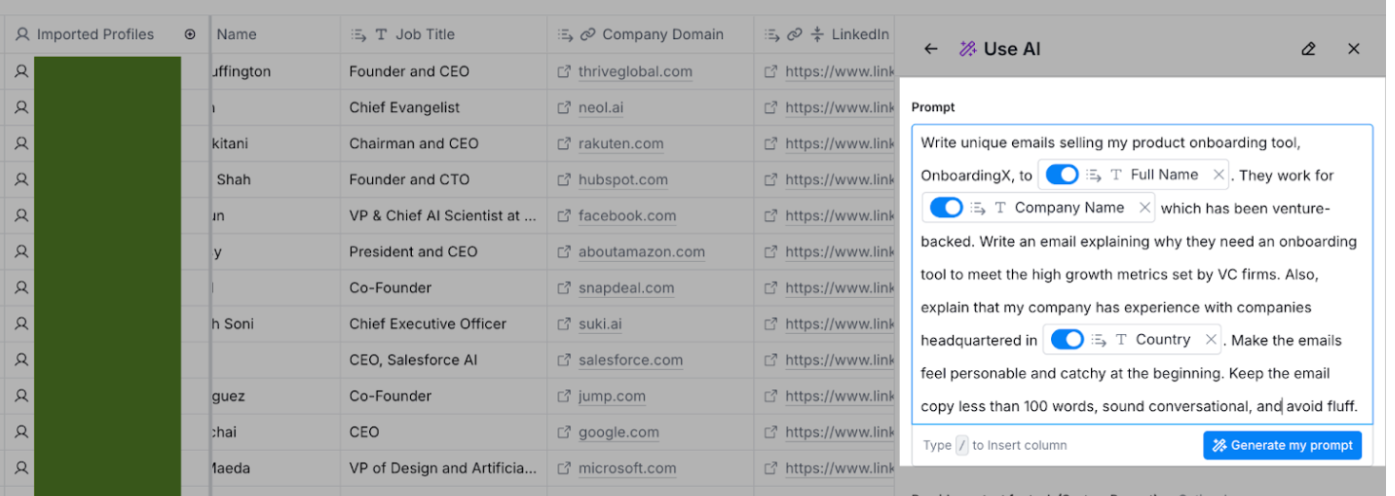Select the Chief Executive Officer cell
Viewport: 1395px width, 496px height.
[x=443, y=324]
